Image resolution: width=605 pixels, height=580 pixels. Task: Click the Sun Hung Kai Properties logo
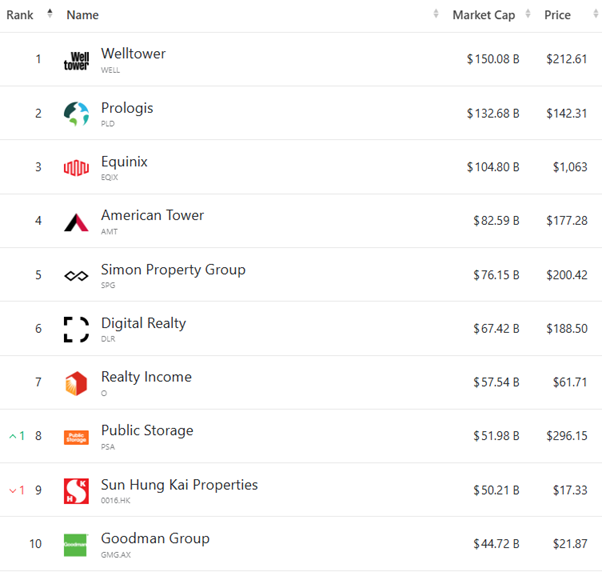click(76, 491)
